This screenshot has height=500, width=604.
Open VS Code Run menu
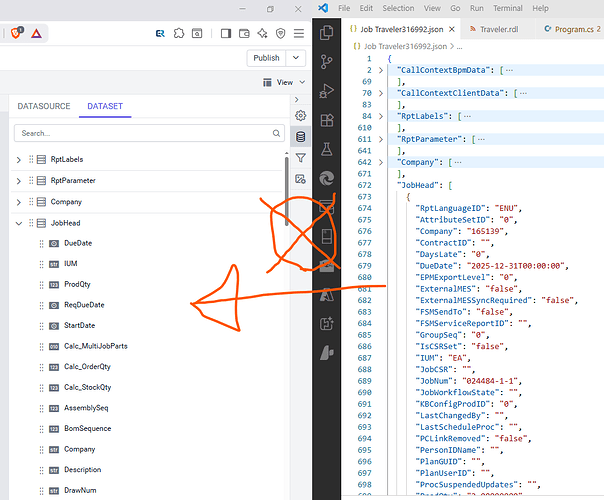[x=476, y=8]
